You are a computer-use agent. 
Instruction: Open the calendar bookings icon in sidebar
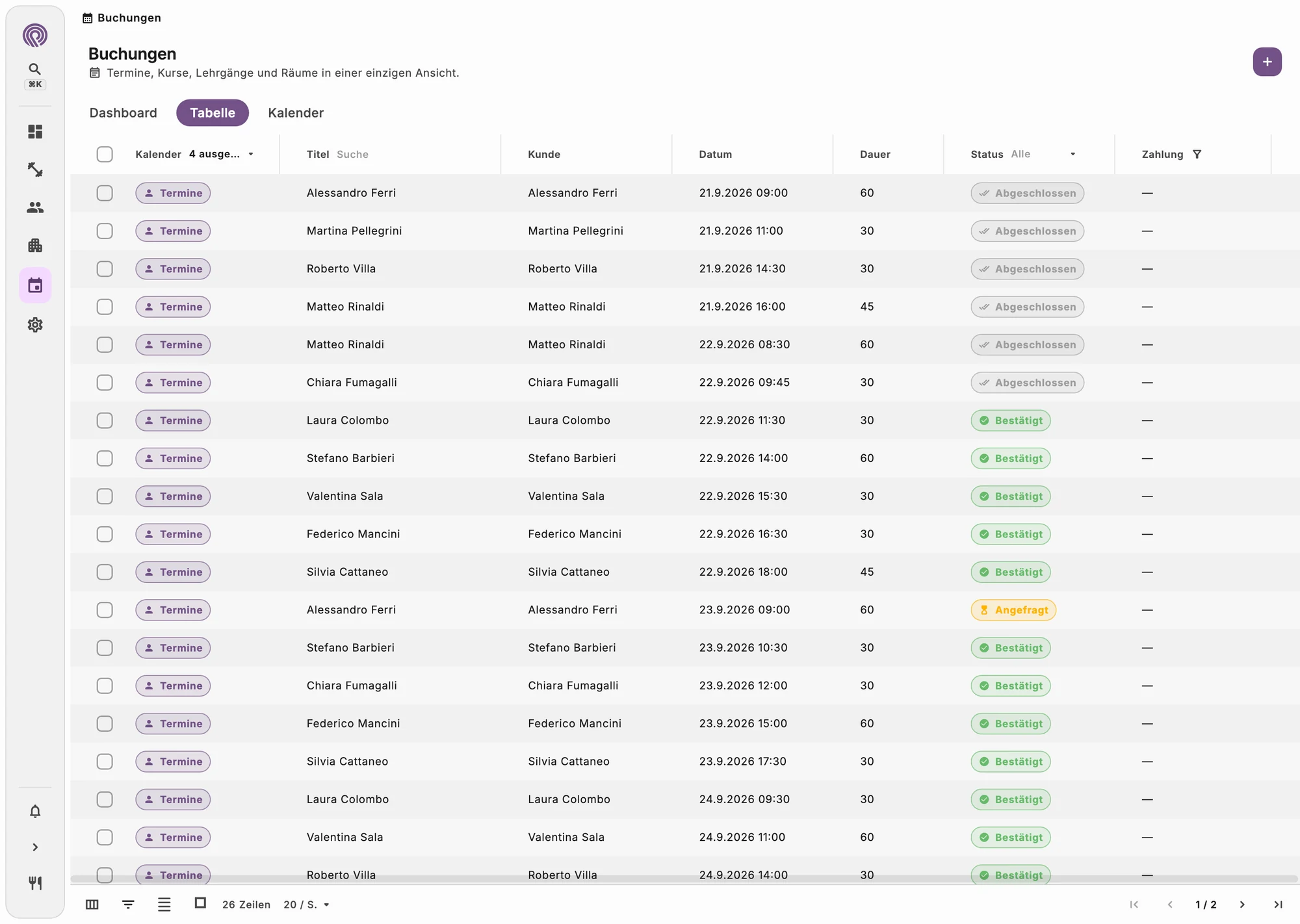pyautogui.click(x=35, y=285)
